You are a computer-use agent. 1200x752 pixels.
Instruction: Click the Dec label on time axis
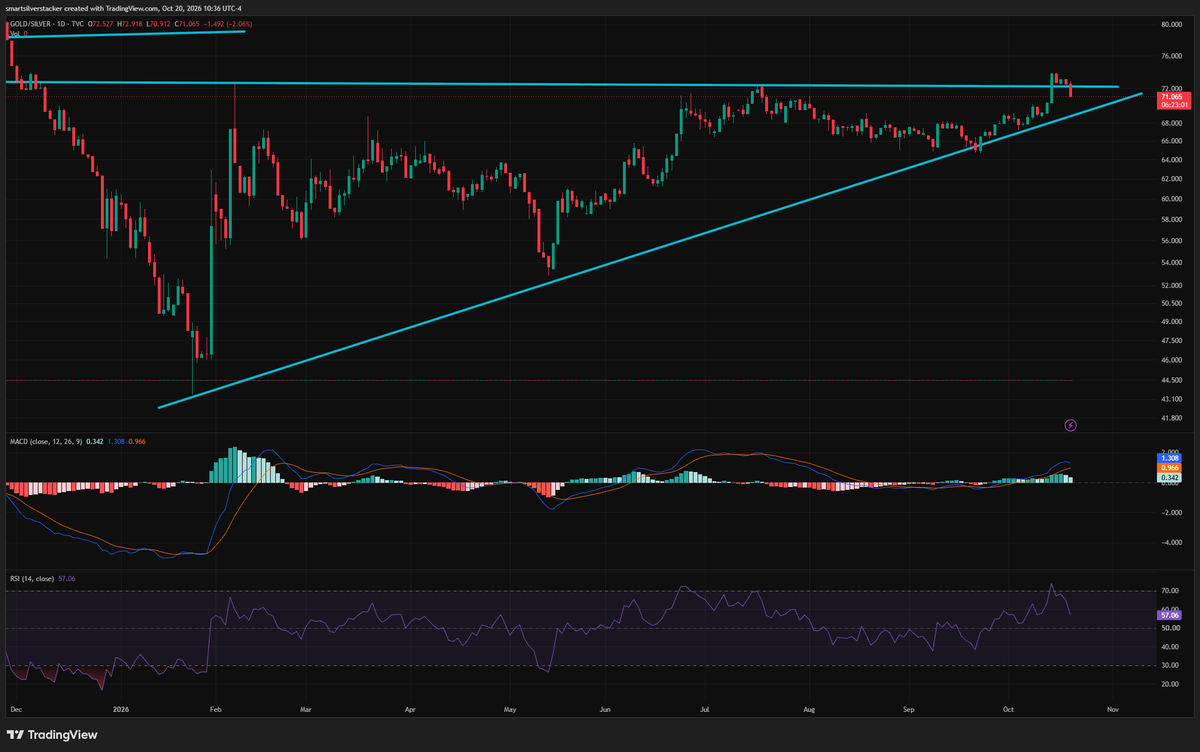click(15, 708)
